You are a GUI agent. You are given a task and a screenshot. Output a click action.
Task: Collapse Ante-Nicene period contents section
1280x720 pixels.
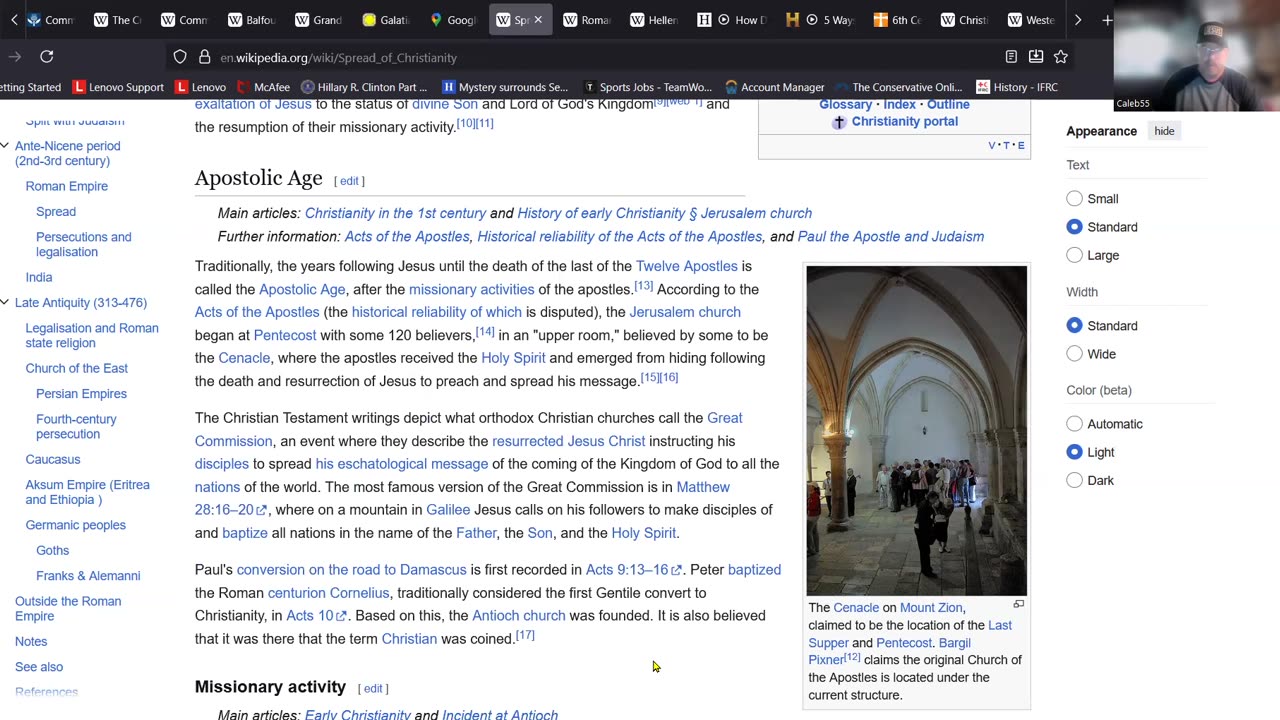pos(5,146)
